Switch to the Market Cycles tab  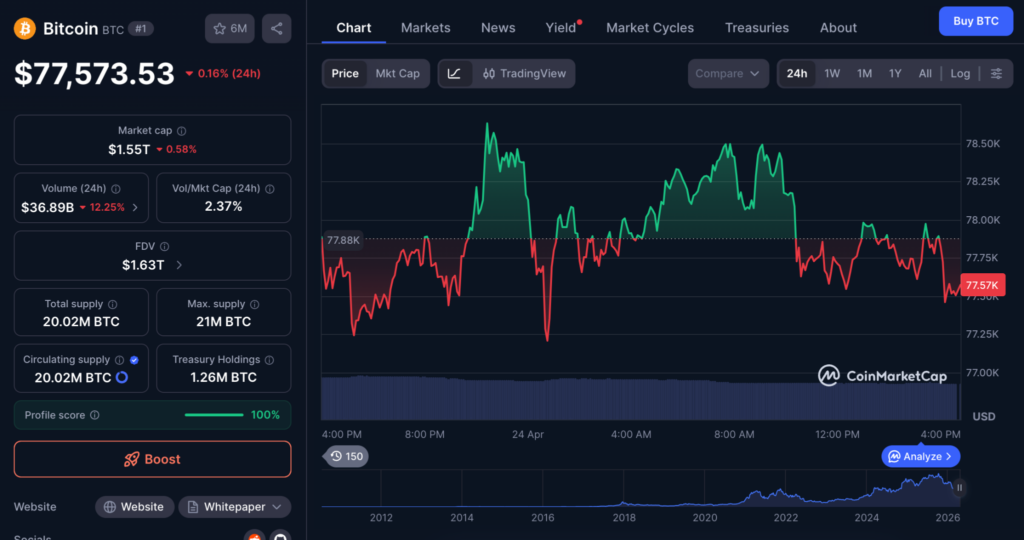click(x=650, y=28)
